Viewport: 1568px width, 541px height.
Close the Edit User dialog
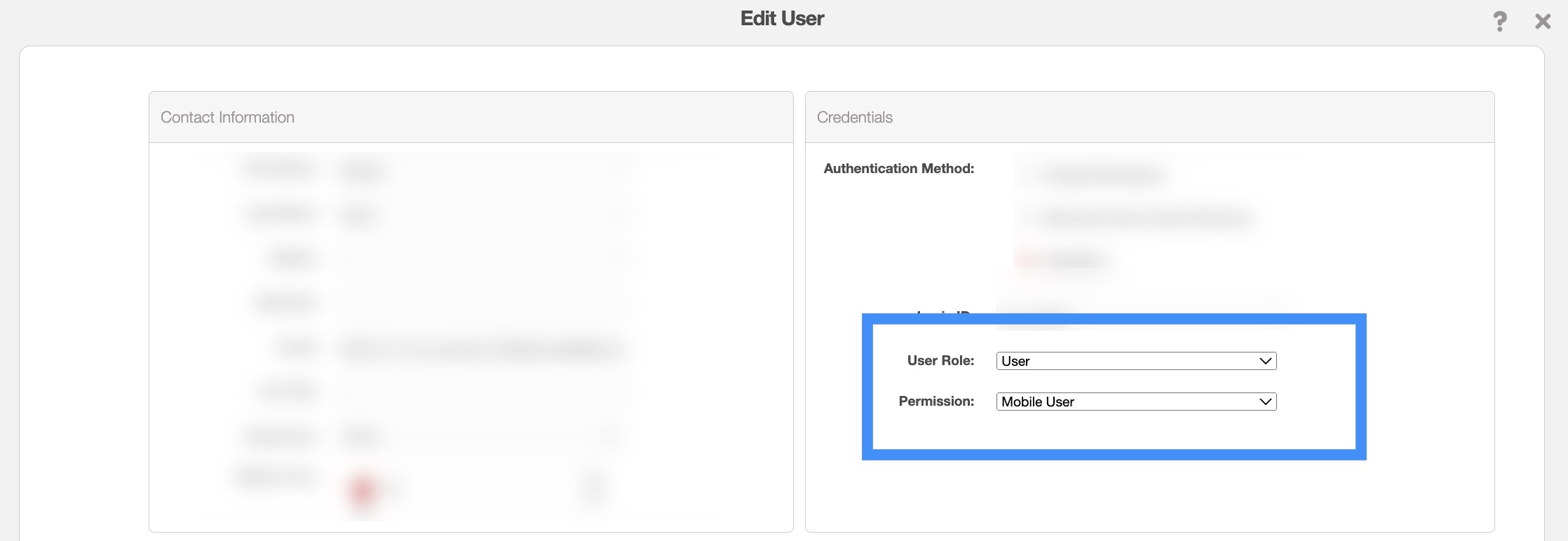(x=1542, y=21)
